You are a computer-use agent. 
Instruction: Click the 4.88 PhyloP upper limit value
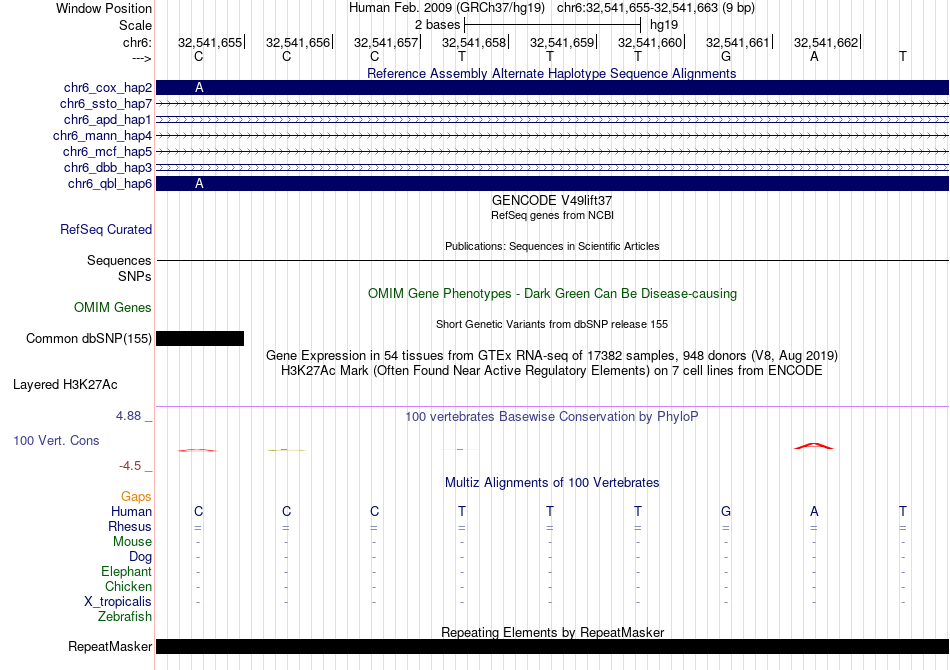pyautogui.click(x=128, y=416)
